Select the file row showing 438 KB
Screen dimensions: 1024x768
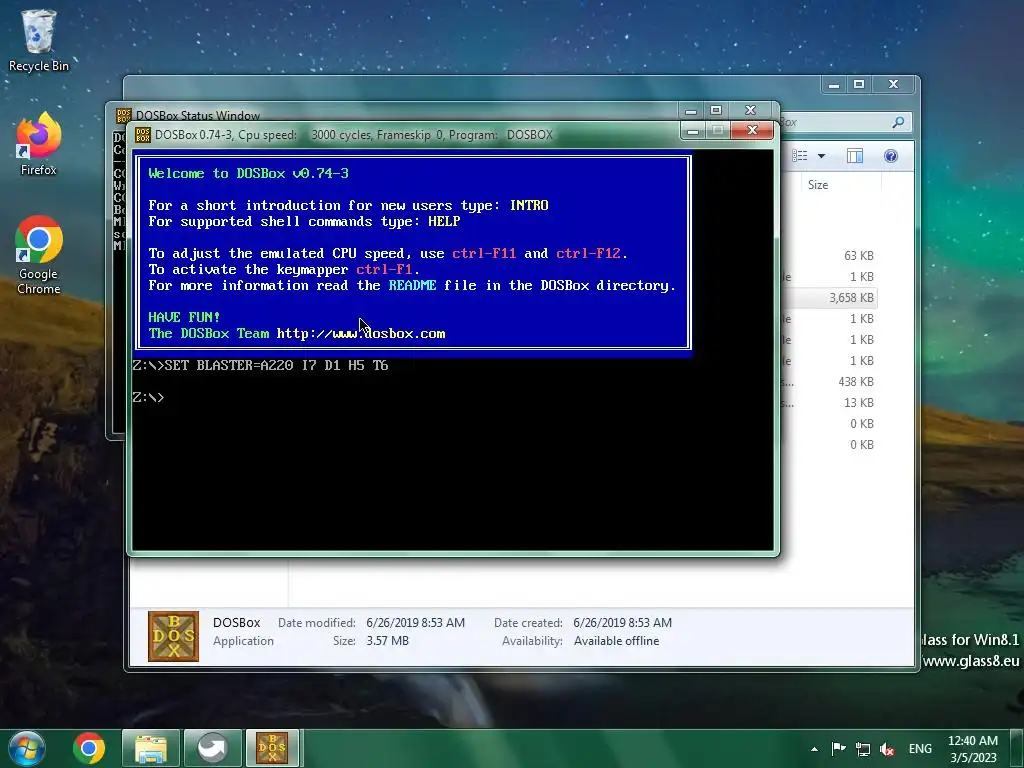tap(831, 382)
